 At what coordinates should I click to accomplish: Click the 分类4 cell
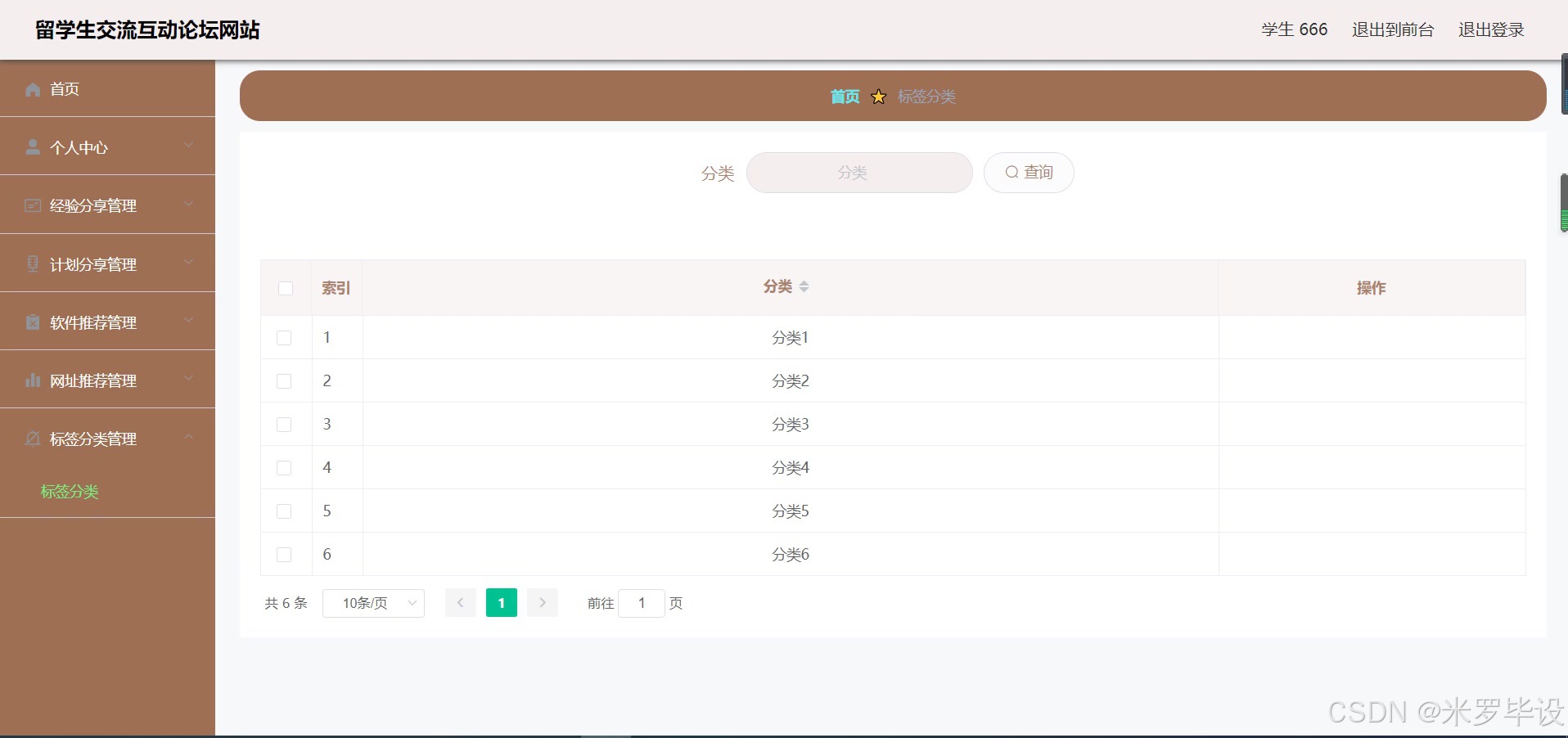point(791,468)
